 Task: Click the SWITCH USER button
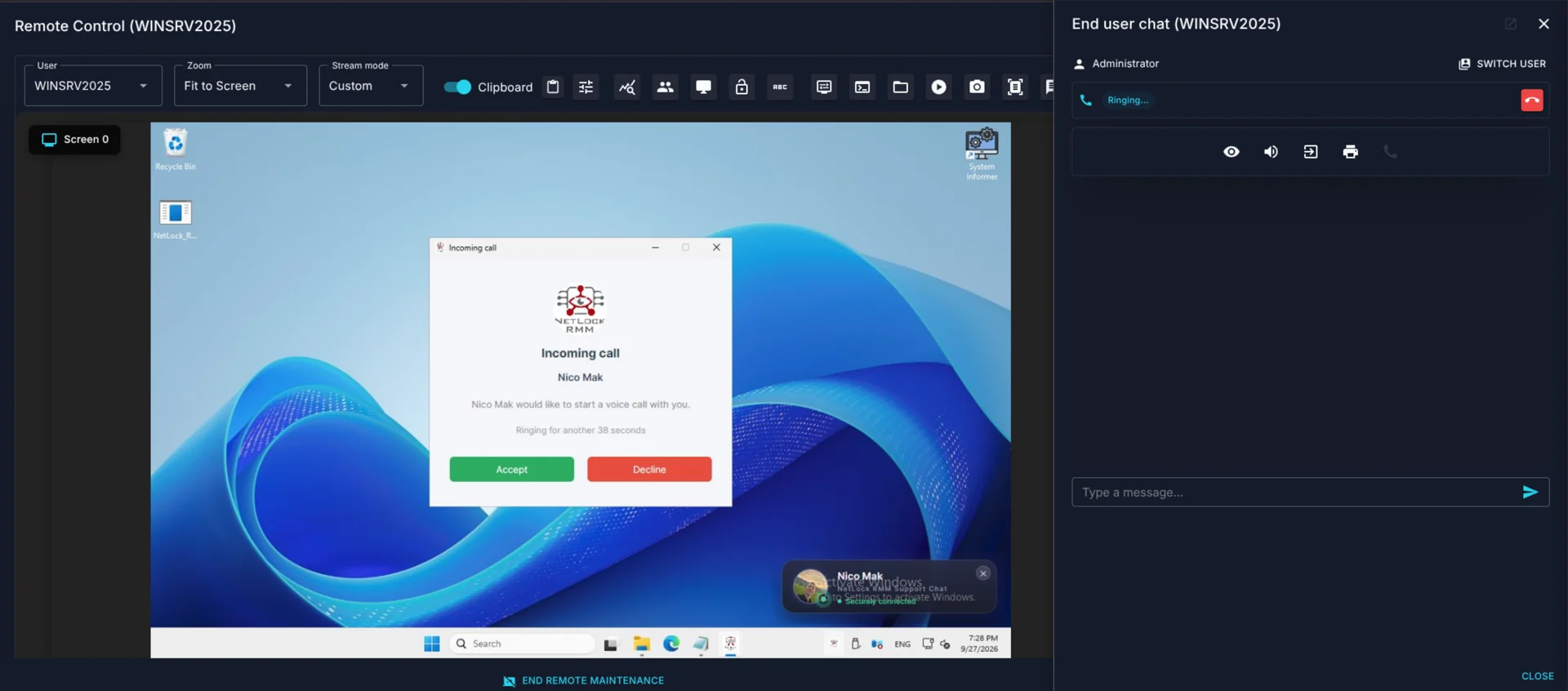(x=1502, y=64)
